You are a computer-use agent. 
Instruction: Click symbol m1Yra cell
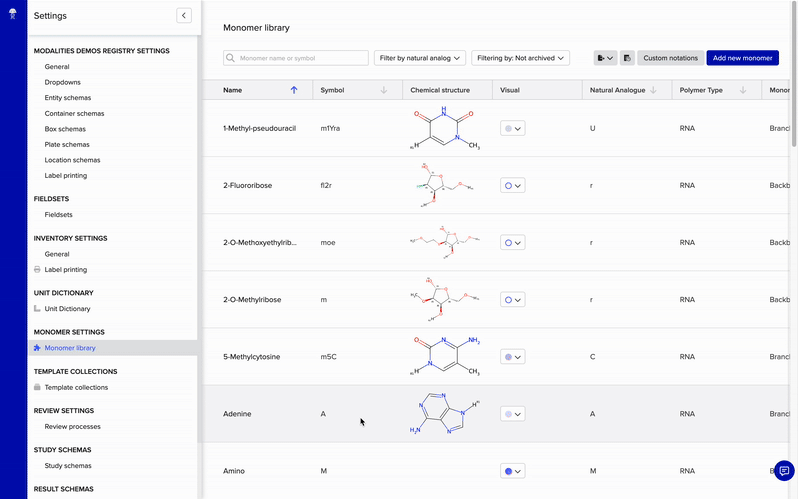pos(330,128)
